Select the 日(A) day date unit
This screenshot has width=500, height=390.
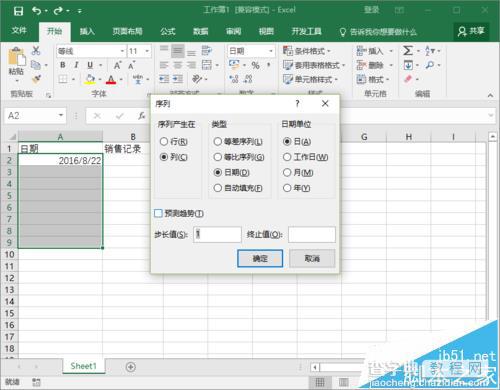(297, 142)
